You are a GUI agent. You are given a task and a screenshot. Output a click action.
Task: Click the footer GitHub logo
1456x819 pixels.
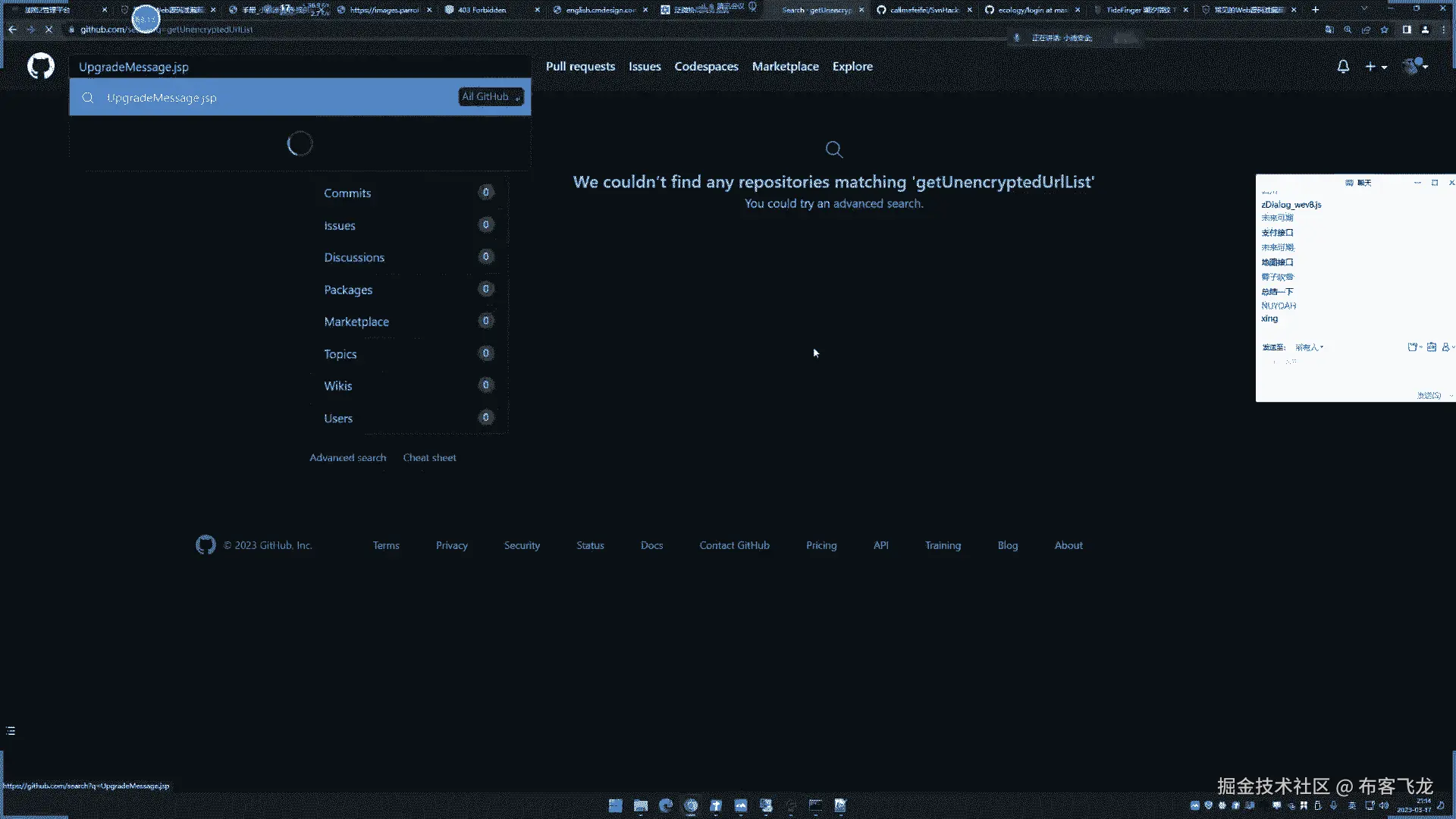pyautogui.click(x=206, y=545)
